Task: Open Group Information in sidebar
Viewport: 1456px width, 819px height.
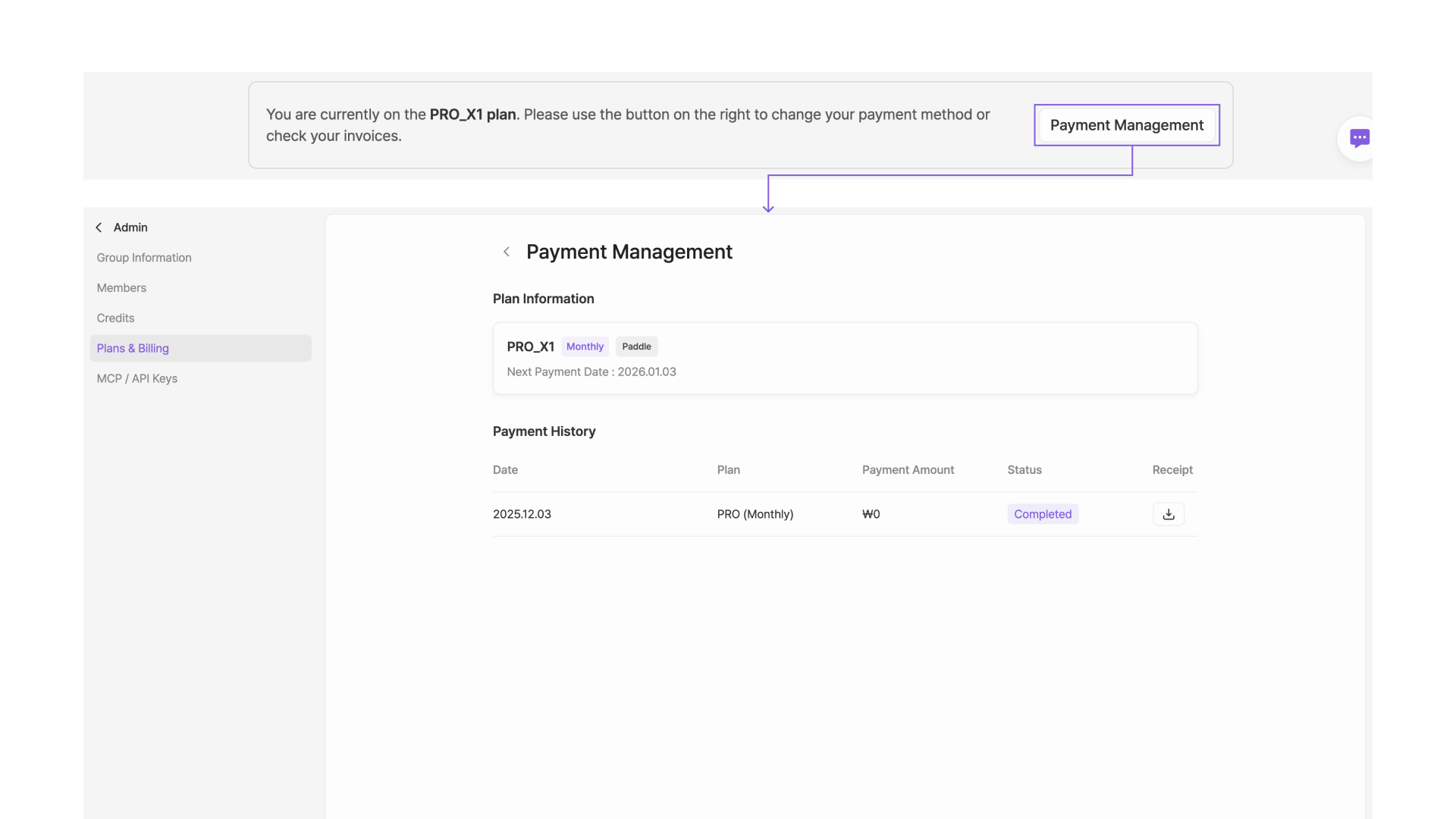Action: (x=144, y=258)
